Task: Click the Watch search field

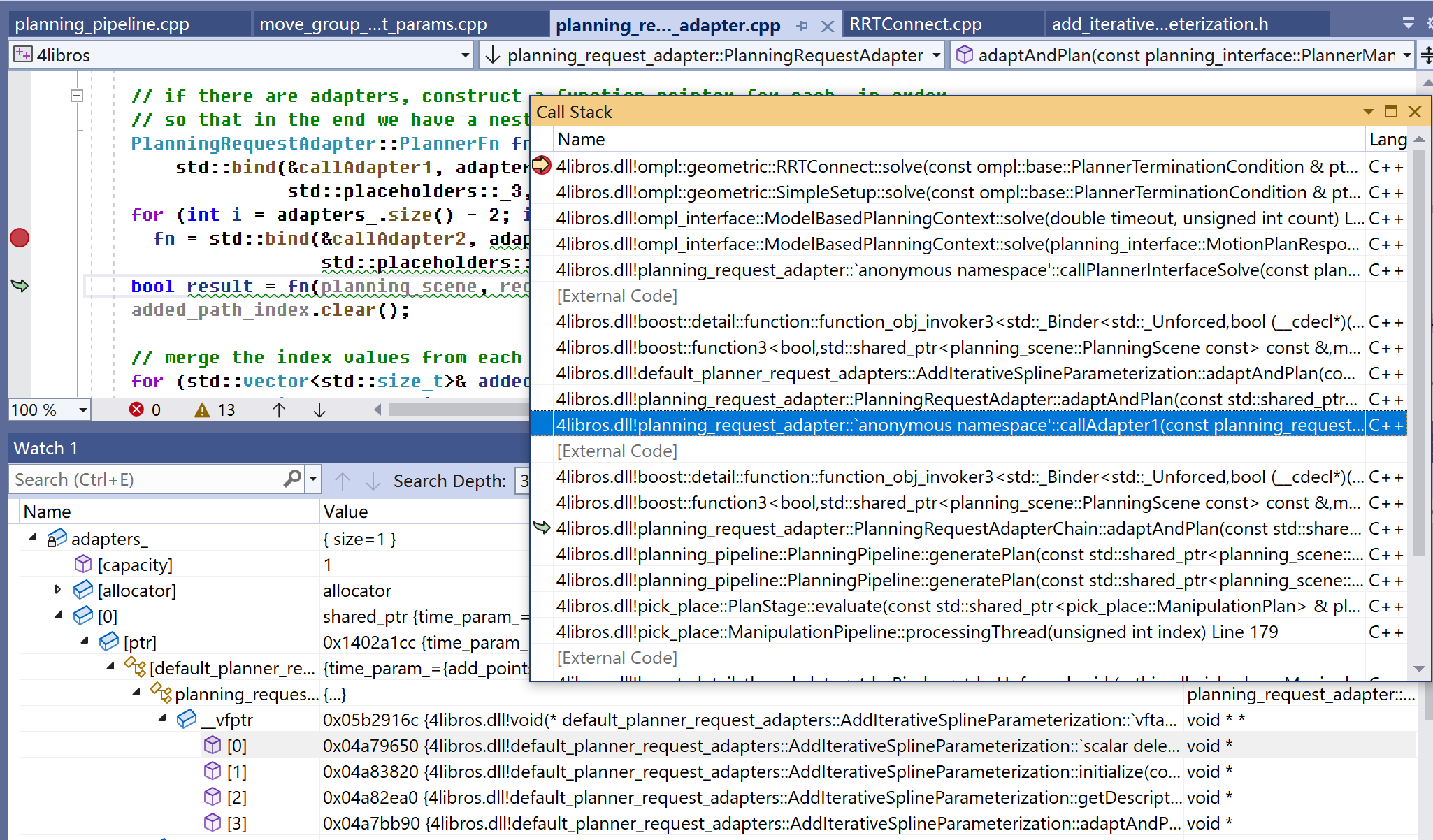Action: 147,479
